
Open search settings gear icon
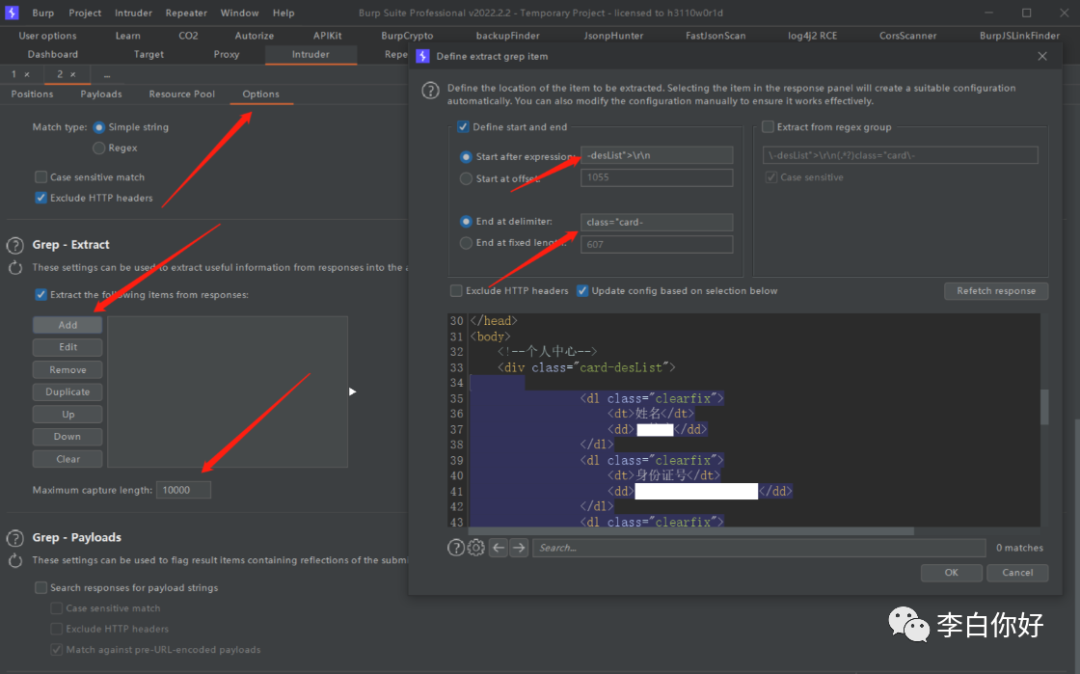pyautogui.click(x=476, y=547)
